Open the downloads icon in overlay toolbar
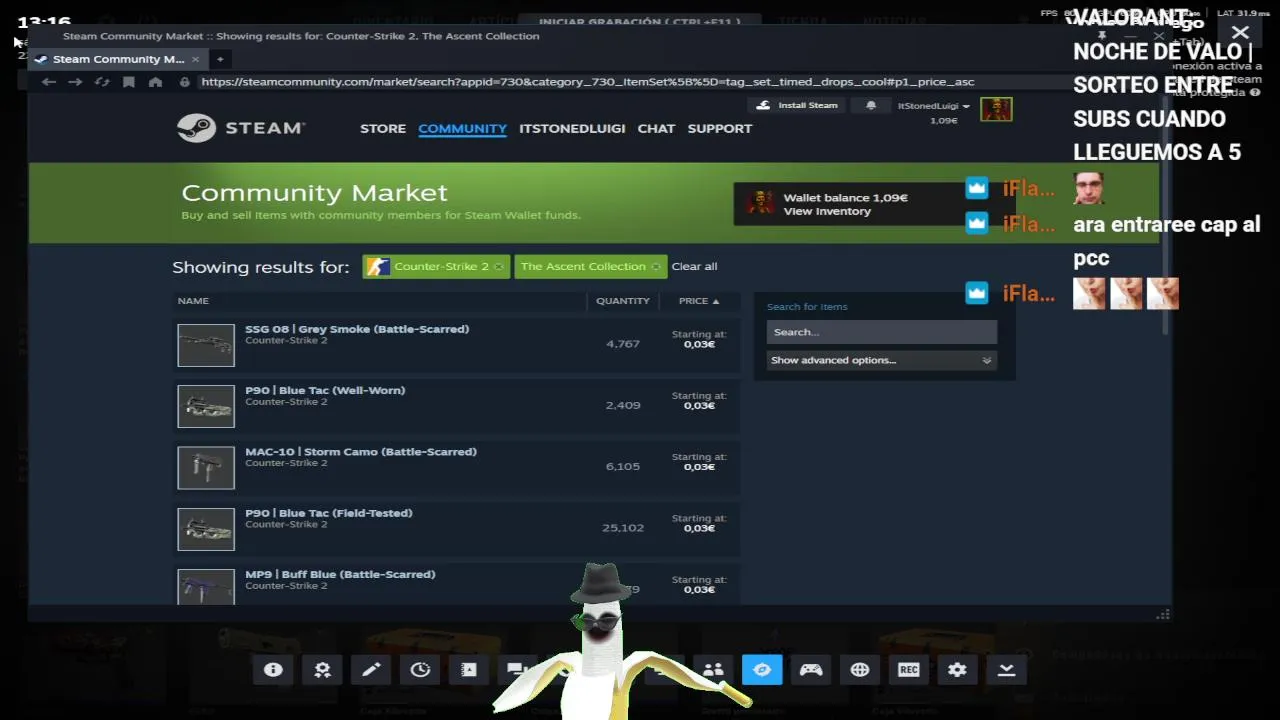 [1006, 670]
